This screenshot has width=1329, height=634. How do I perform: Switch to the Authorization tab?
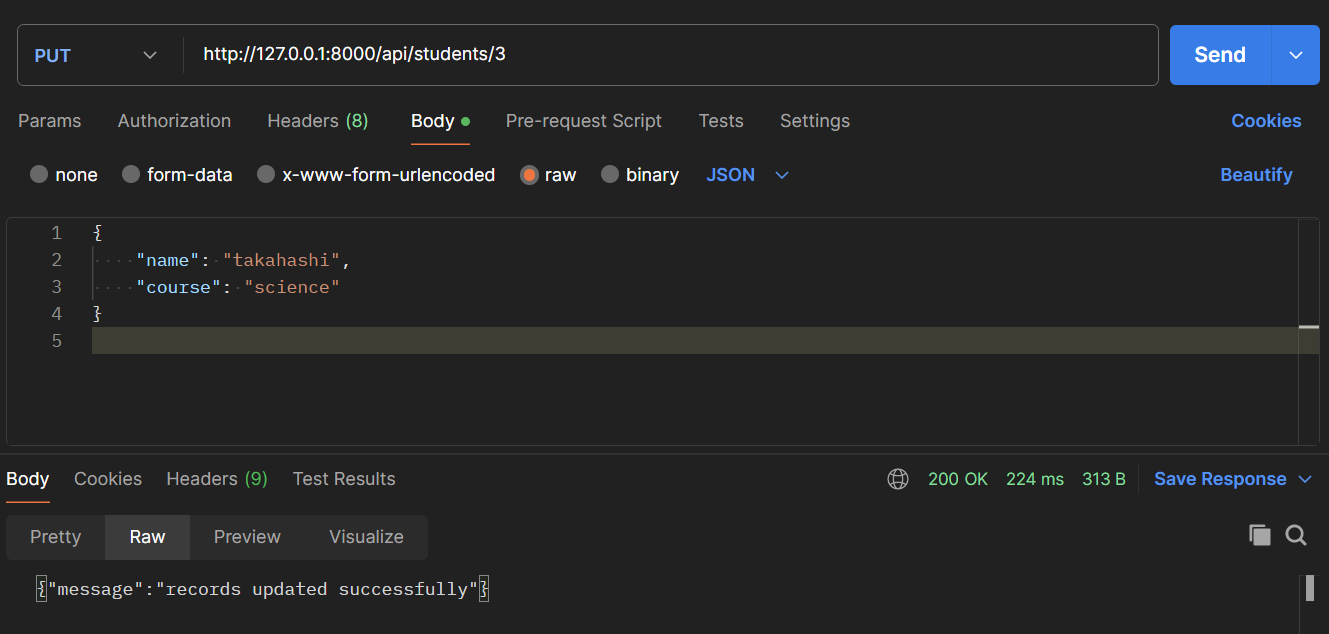[x=174, y=121]
